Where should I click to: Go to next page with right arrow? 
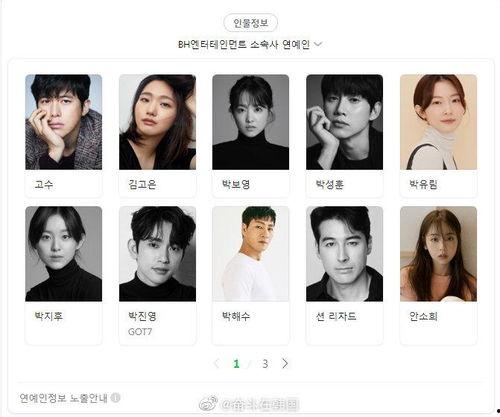[x=285, y=363]
